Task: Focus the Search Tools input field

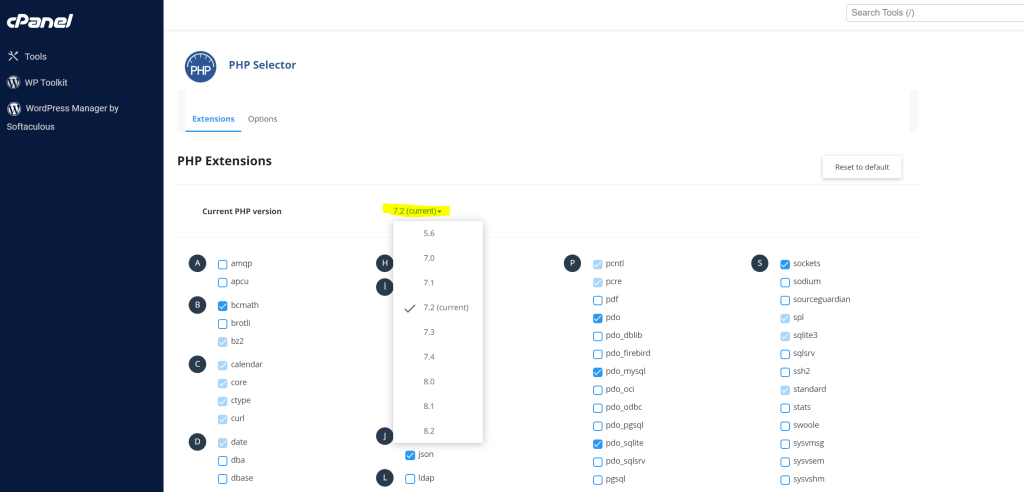Action: [935, 12]
